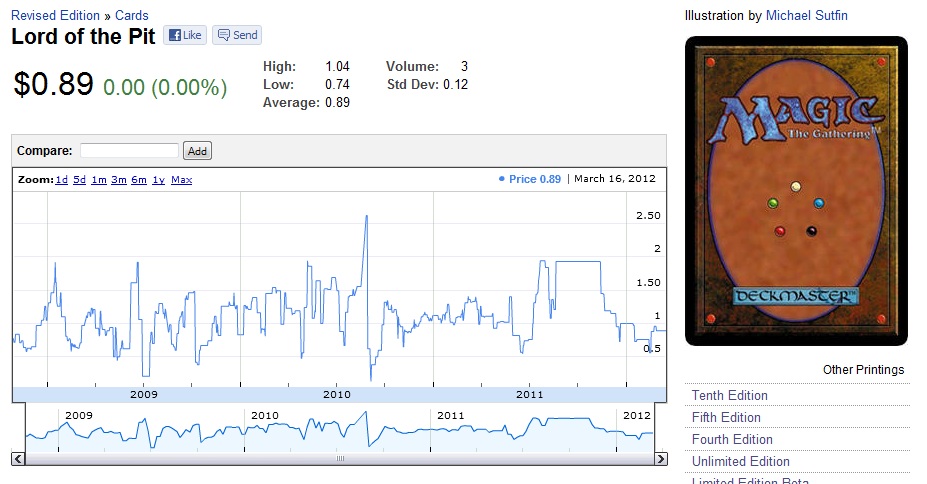Select the 3m zoom range
Screen dimensions: 927x484
click(119, 180)
